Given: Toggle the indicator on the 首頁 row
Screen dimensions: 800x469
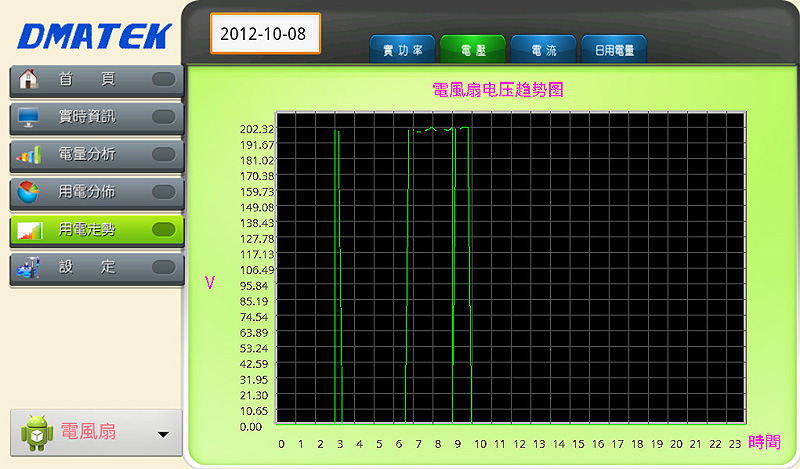Looking at the screenshot, I should pos(163,79).
